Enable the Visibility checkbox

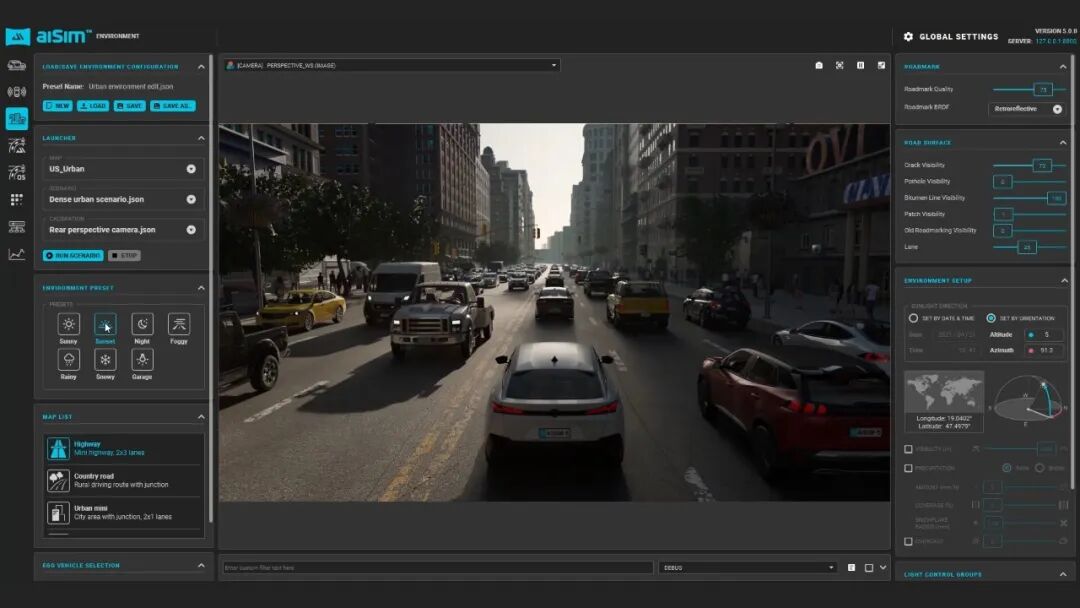pyautogui.click(x=908, y=449)
